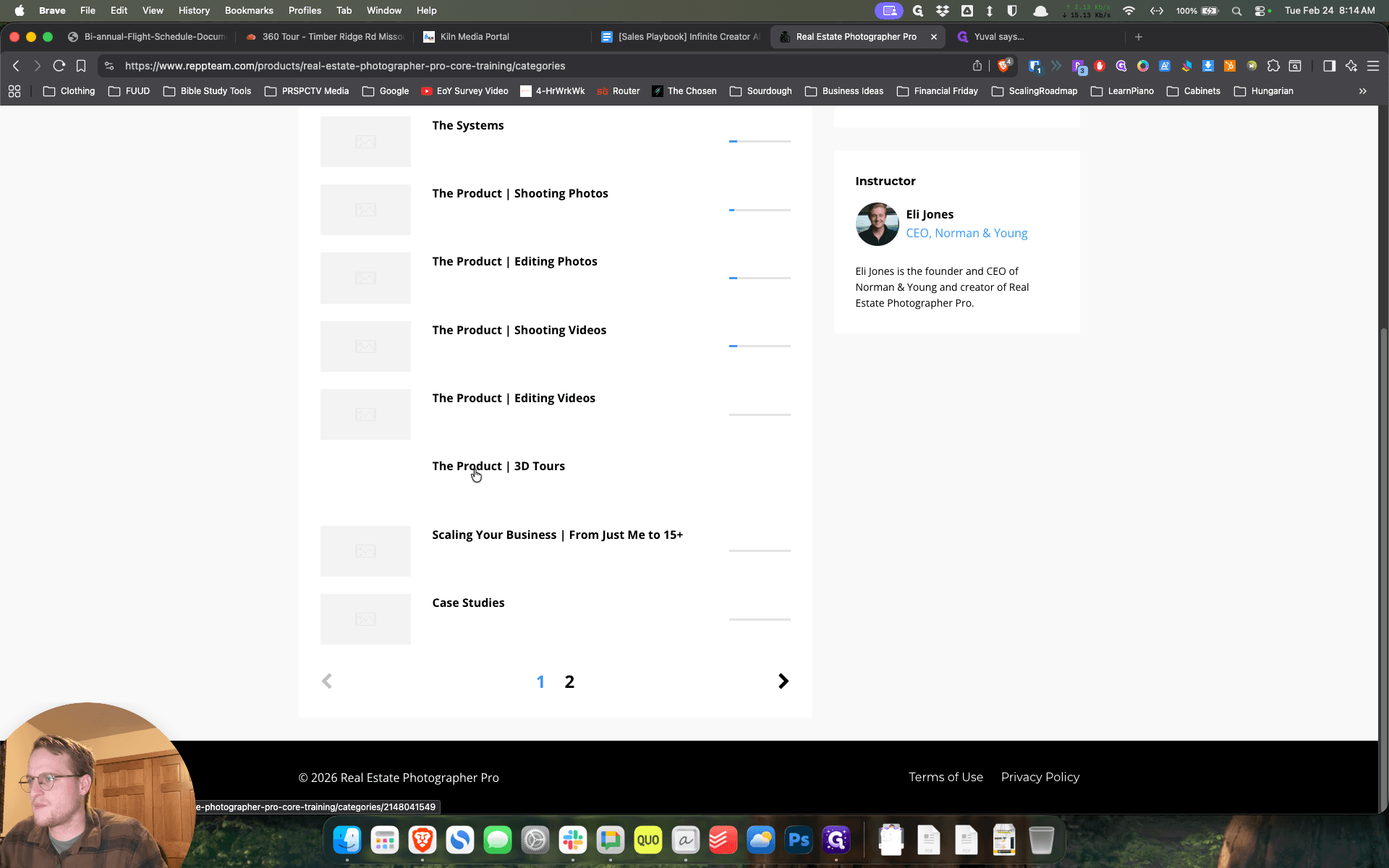The width and height of the screenshot is (1389, 868).
Task: Open The Product | 3D Tours category
Action: coord(498,467)
